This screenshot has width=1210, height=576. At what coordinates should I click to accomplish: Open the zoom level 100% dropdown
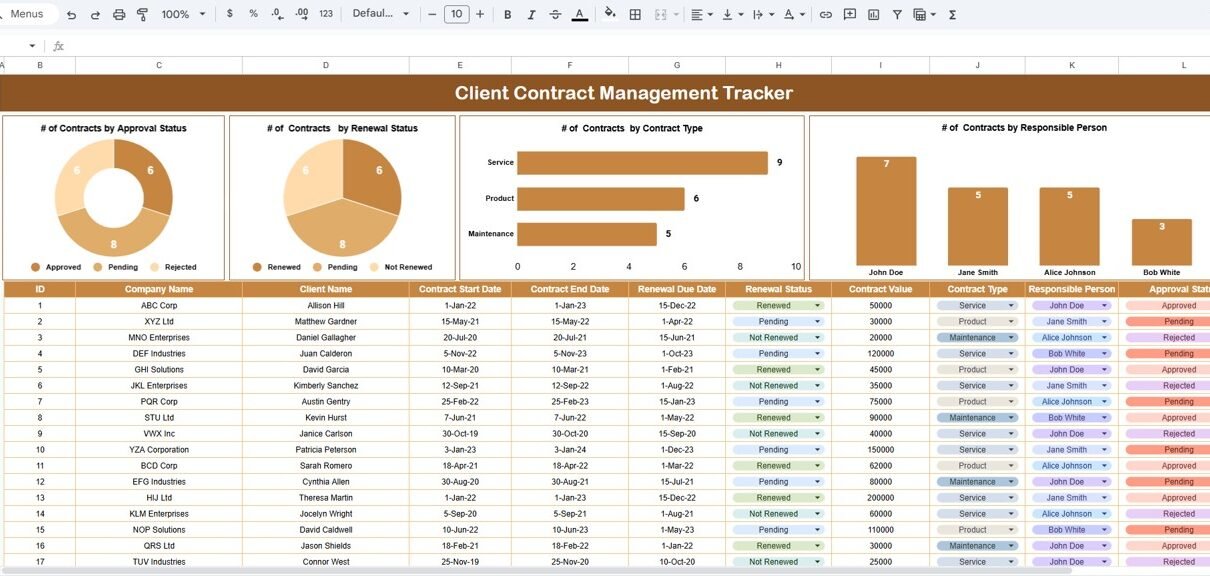tap(183, 15)
